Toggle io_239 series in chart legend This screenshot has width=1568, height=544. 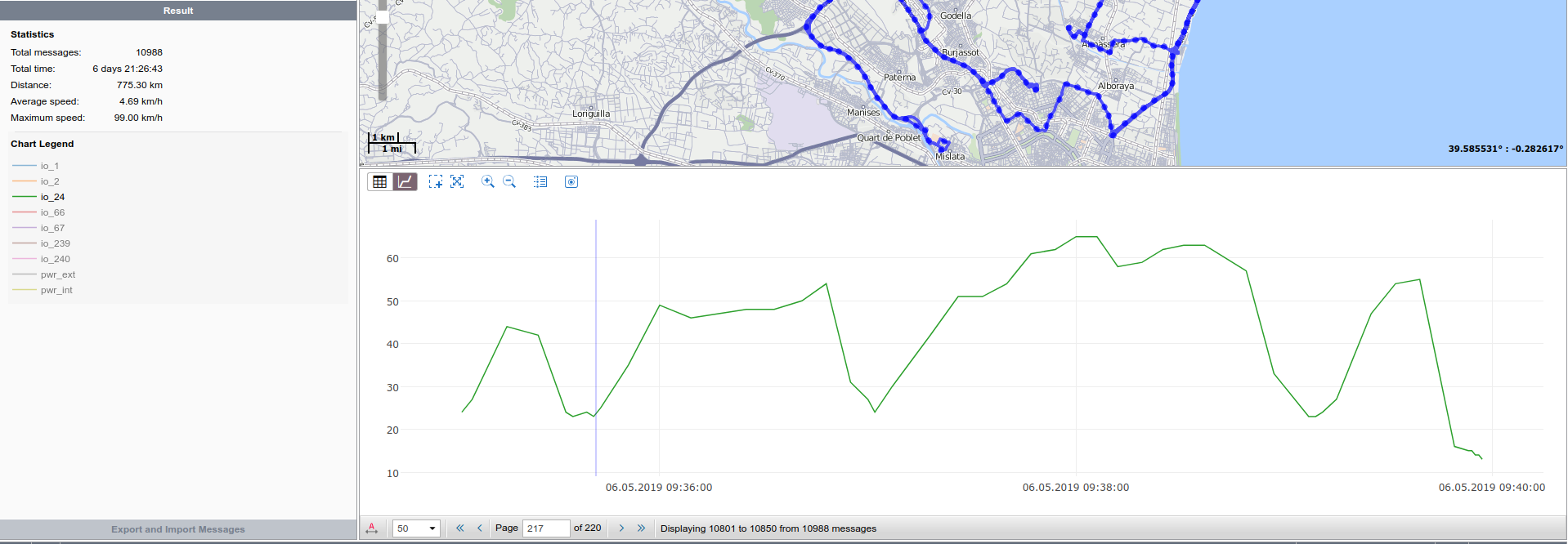click(55, 243)
